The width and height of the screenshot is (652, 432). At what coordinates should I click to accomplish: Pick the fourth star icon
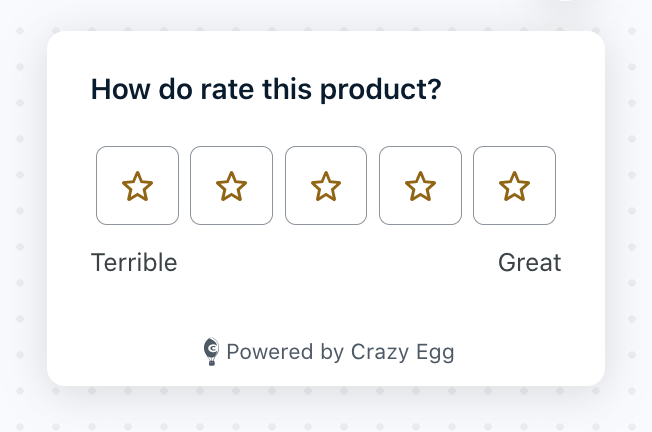pos(420,186)
